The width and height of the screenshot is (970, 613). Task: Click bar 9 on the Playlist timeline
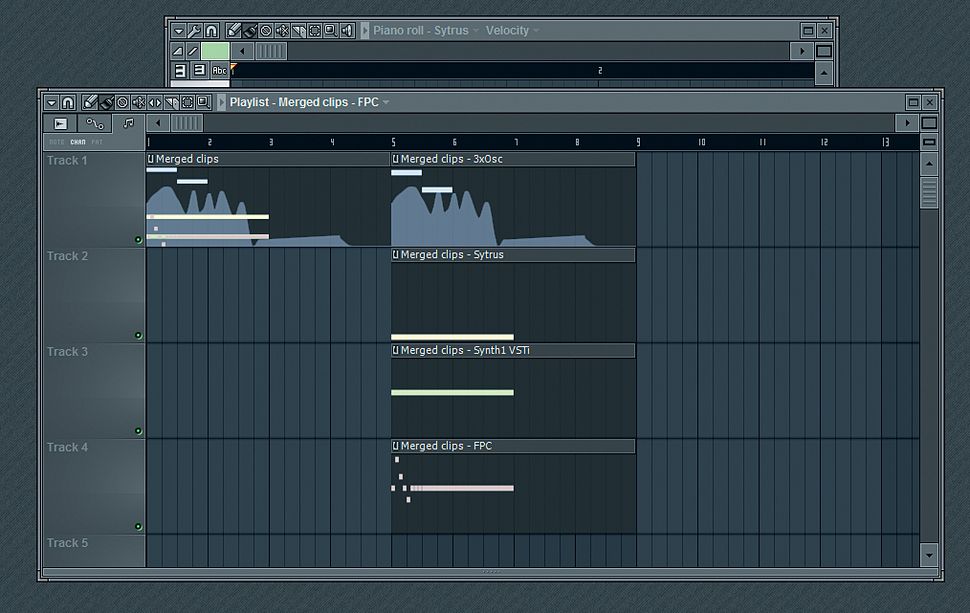[x=638, y=142]
